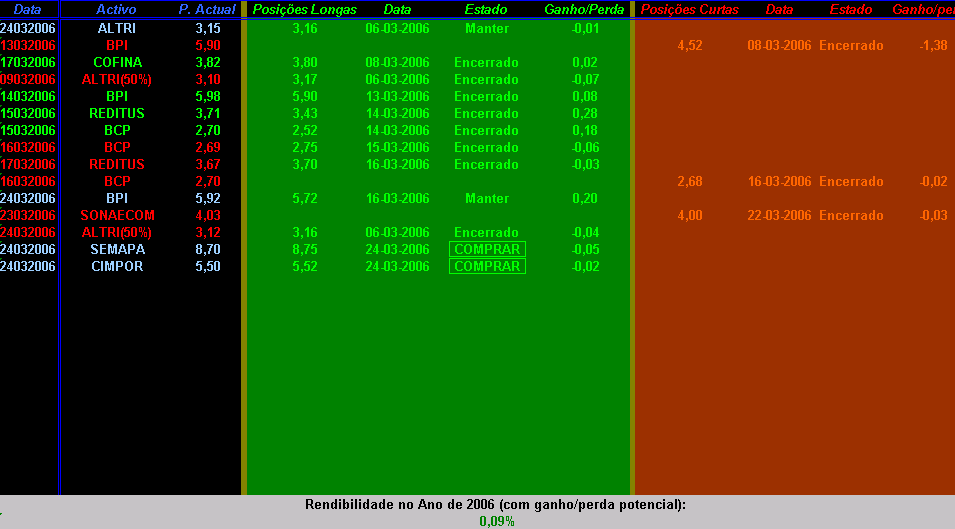Select the P. Actual column header
Viewport: 955px width, 529px height.
207,9
